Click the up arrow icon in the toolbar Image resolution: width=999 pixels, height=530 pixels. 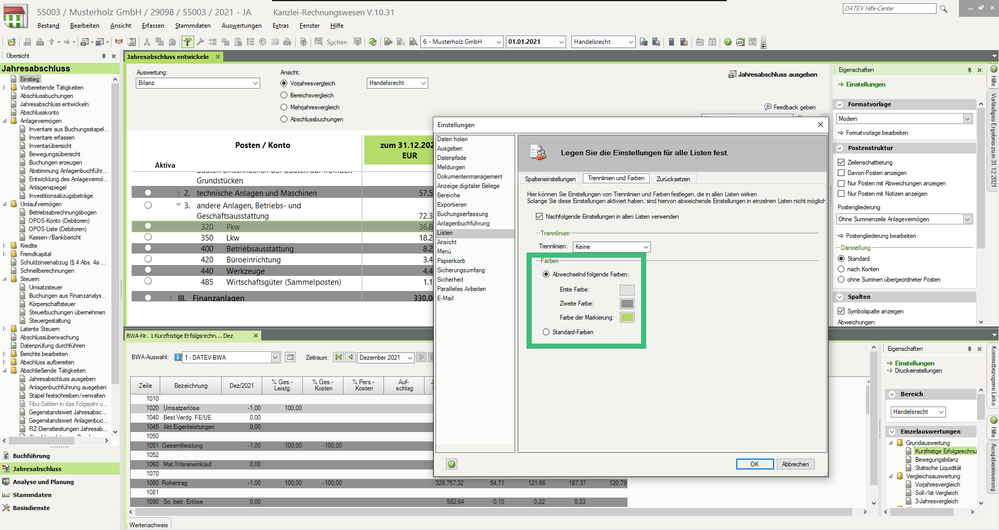point(52,42)
